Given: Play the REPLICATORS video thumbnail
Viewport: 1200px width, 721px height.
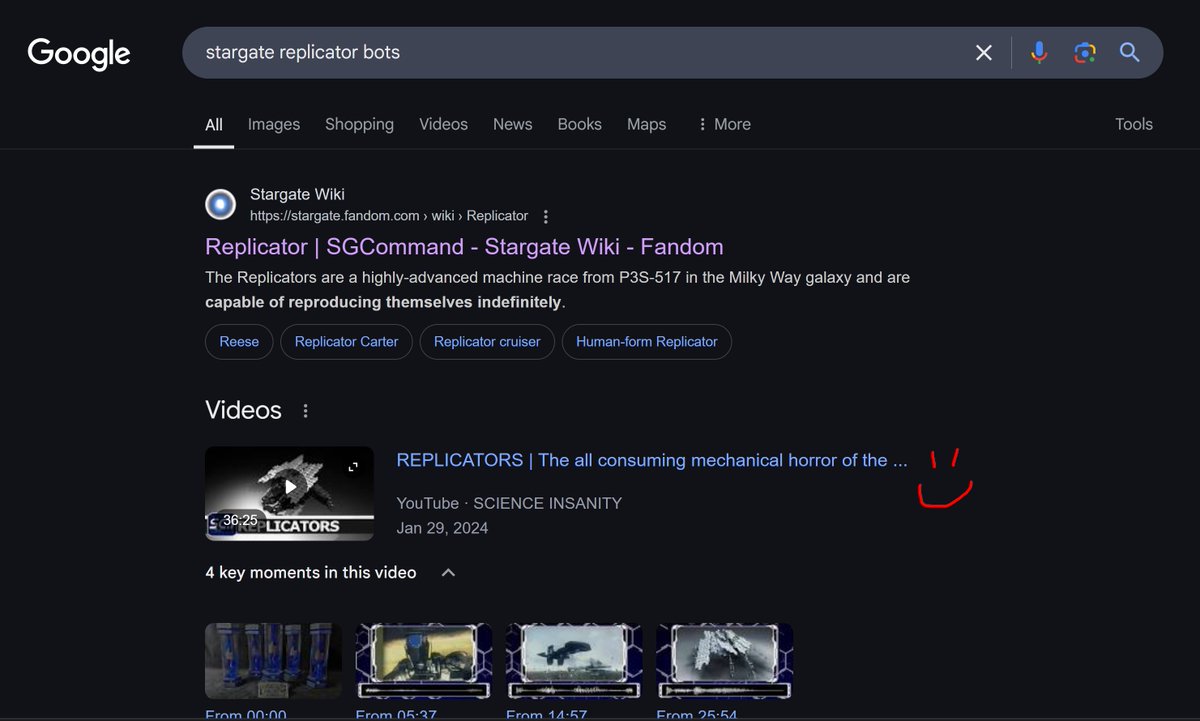Looking at the screenshot, I should pos(289,493).
